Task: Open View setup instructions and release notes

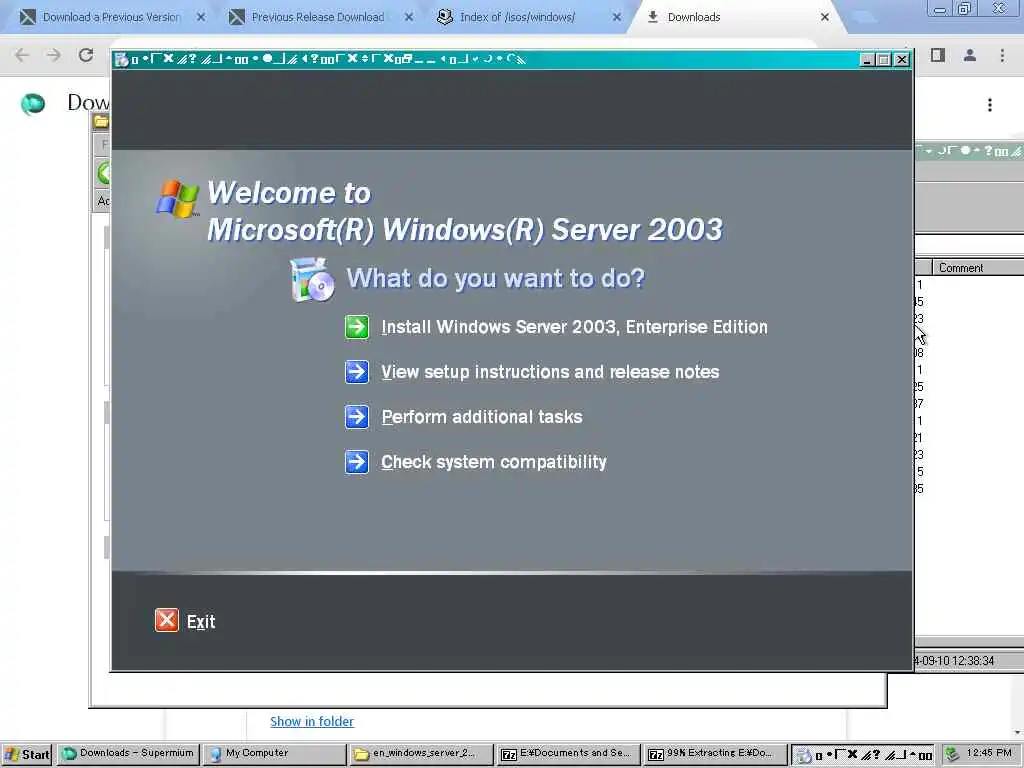Action: tap(550, 372)
